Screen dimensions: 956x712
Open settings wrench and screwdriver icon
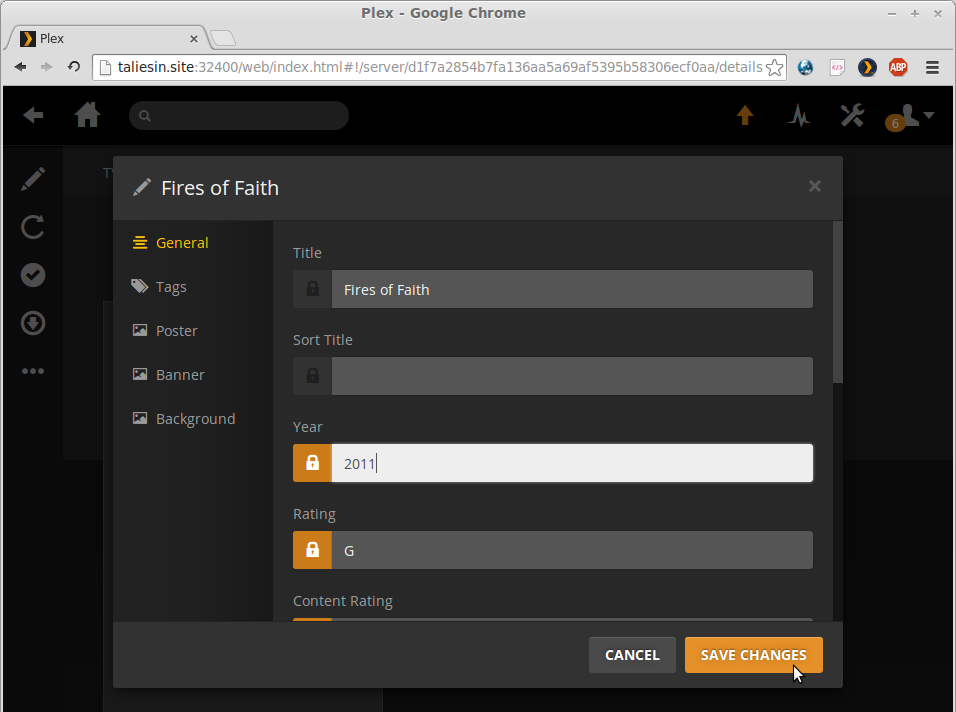click(852, 115)
